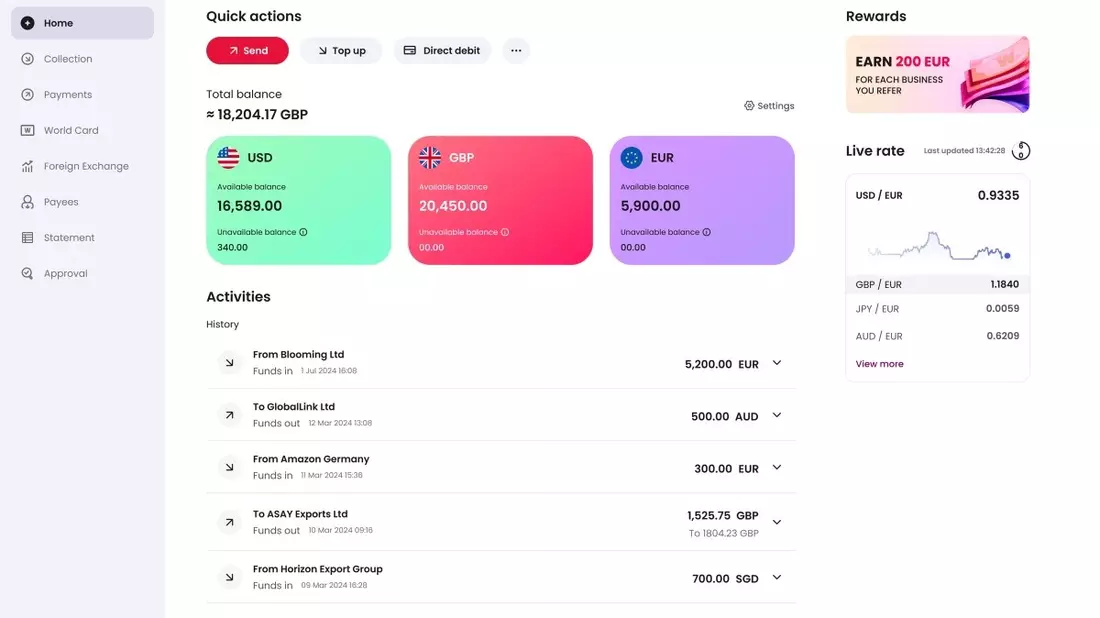Click the Payments sidebar icon
Viewport: 1100px width, 618px height.
[x=27, y=95]
